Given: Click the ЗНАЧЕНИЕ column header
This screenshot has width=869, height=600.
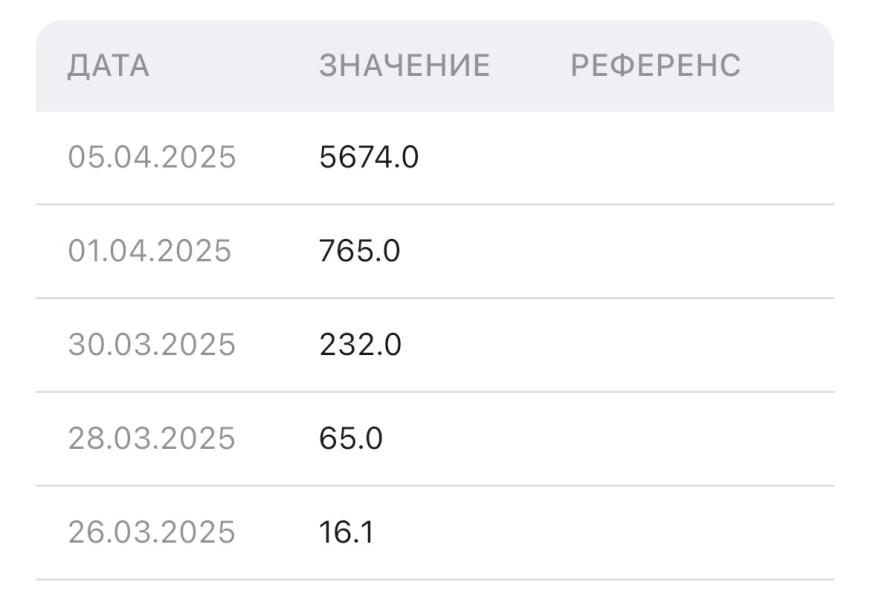Looking at the screenshot, I should pos(404,66).
